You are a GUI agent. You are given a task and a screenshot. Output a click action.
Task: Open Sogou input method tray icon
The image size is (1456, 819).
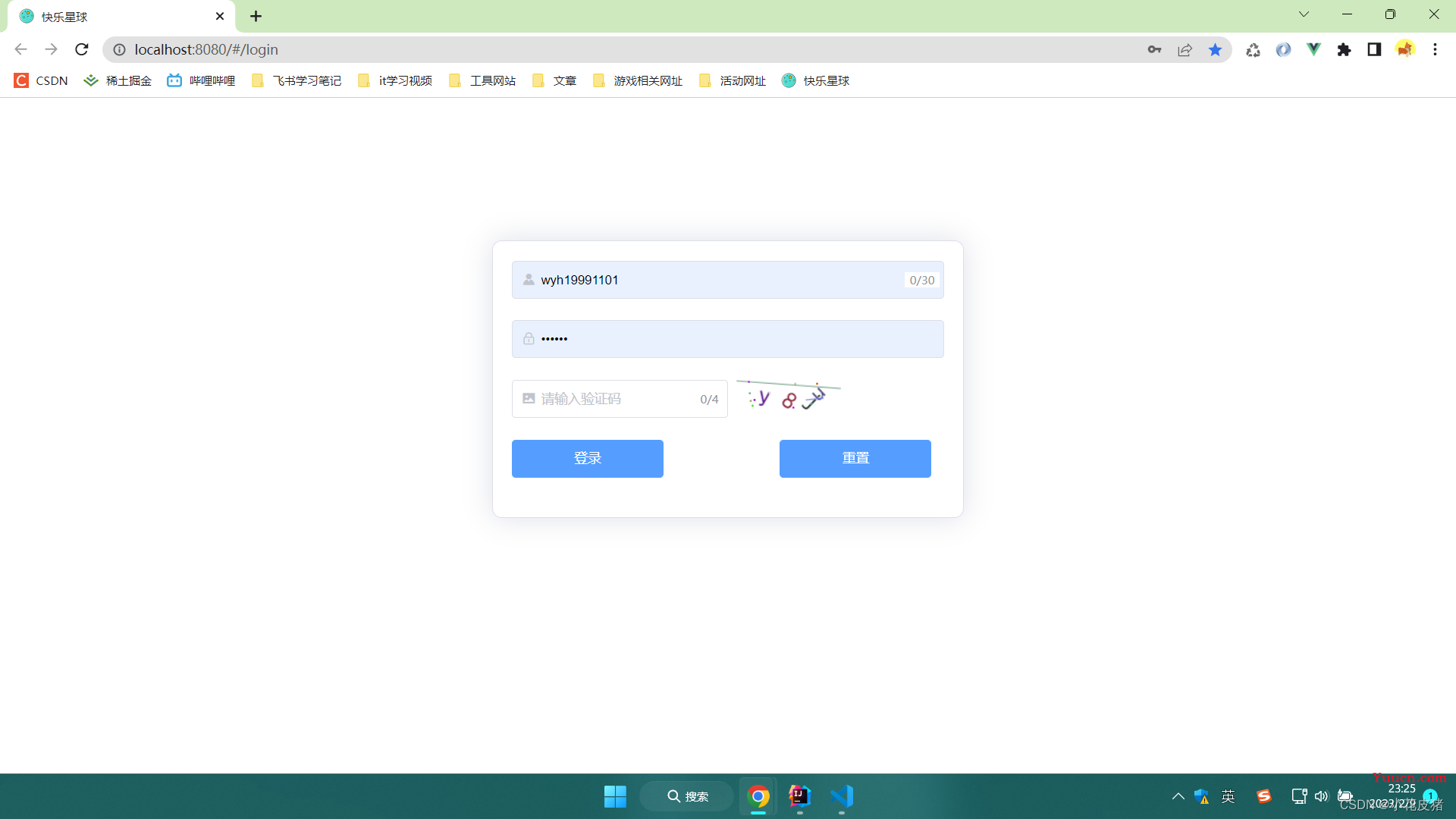point(1263,796)
